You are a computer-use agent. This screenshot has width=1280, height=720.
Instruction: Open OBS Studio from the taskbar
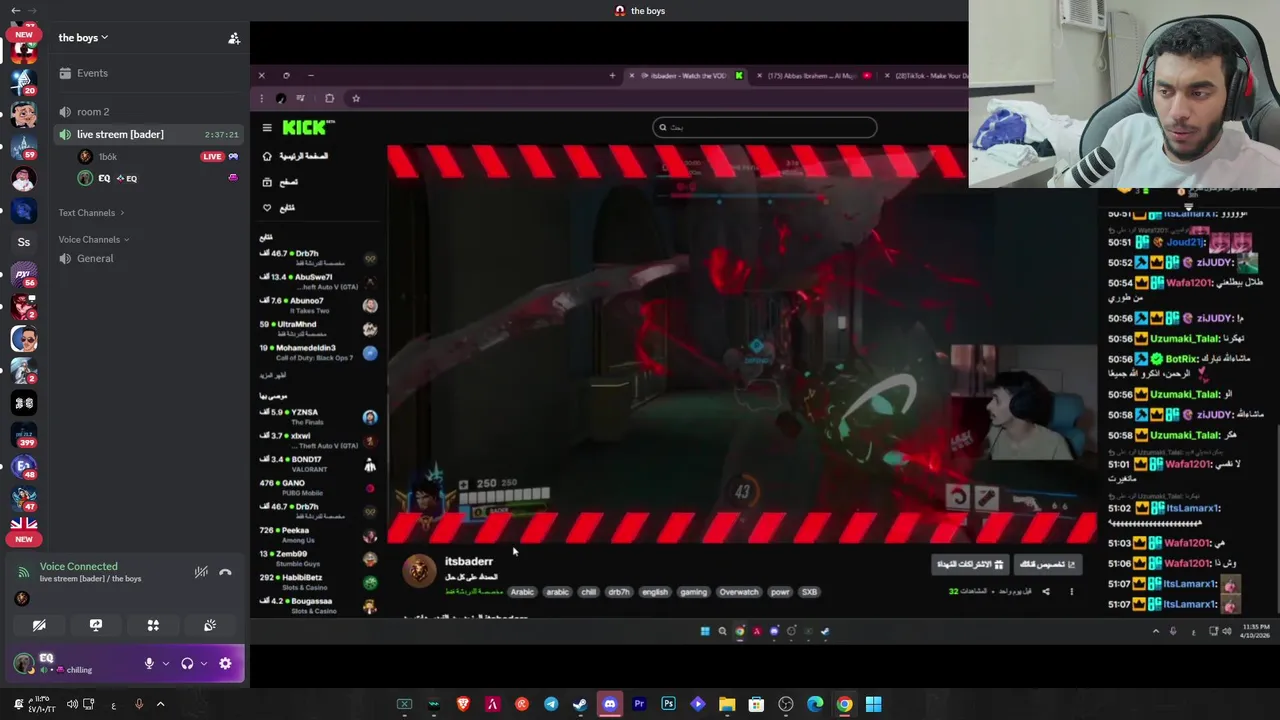click(x=786, y=704)
